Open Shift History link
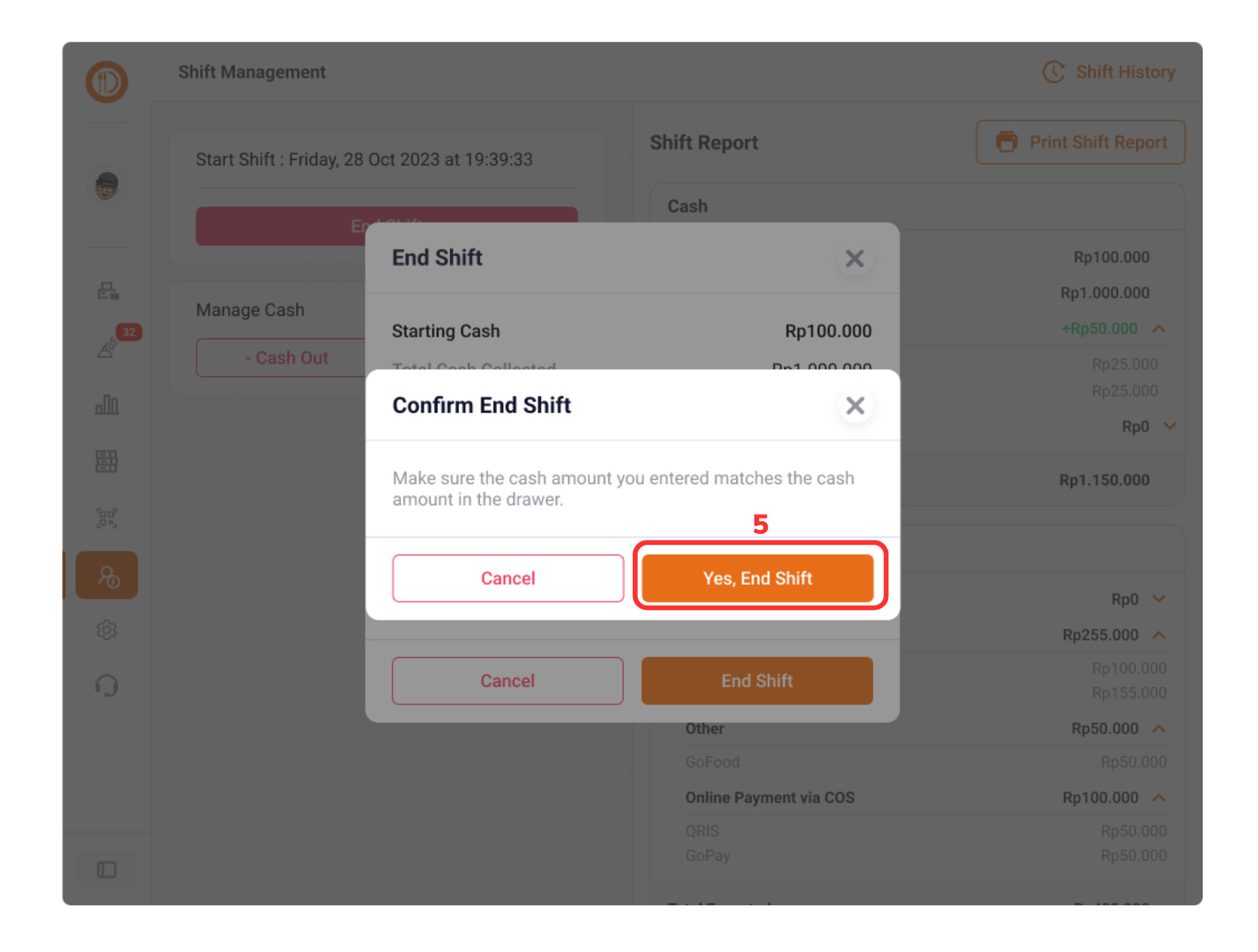 tap(1109, 72)
